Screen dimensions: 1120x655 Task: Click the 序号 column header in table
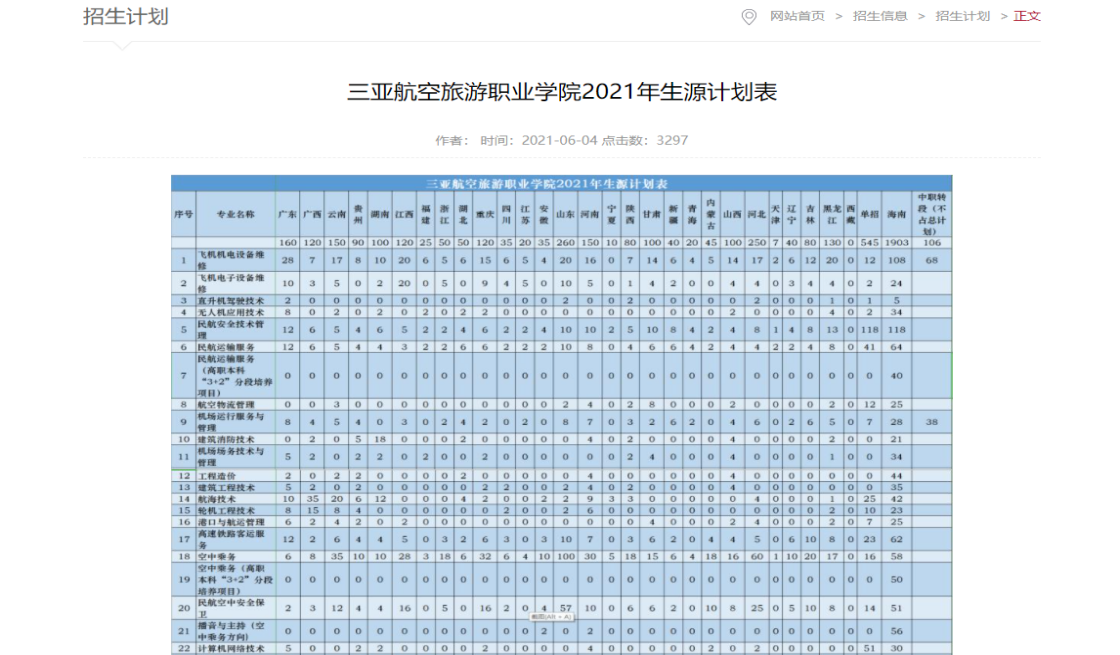tap(183, 214)
